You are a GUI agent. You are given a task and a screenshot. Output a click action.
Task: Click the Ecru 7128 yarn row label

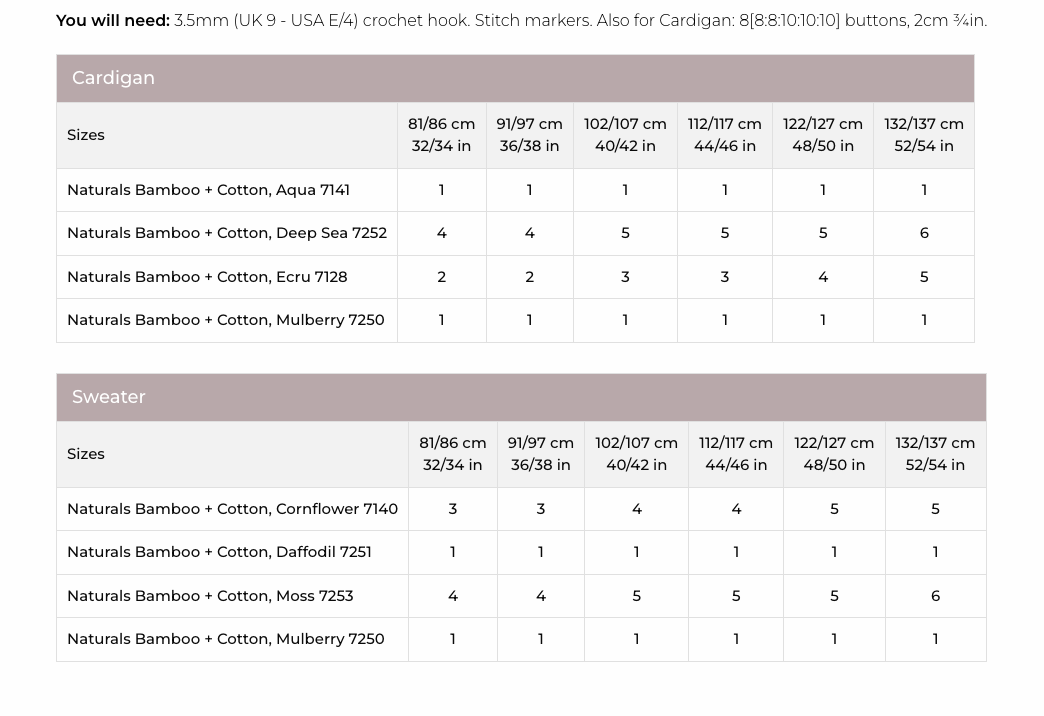pyautogui.click(x=207, y=277)
